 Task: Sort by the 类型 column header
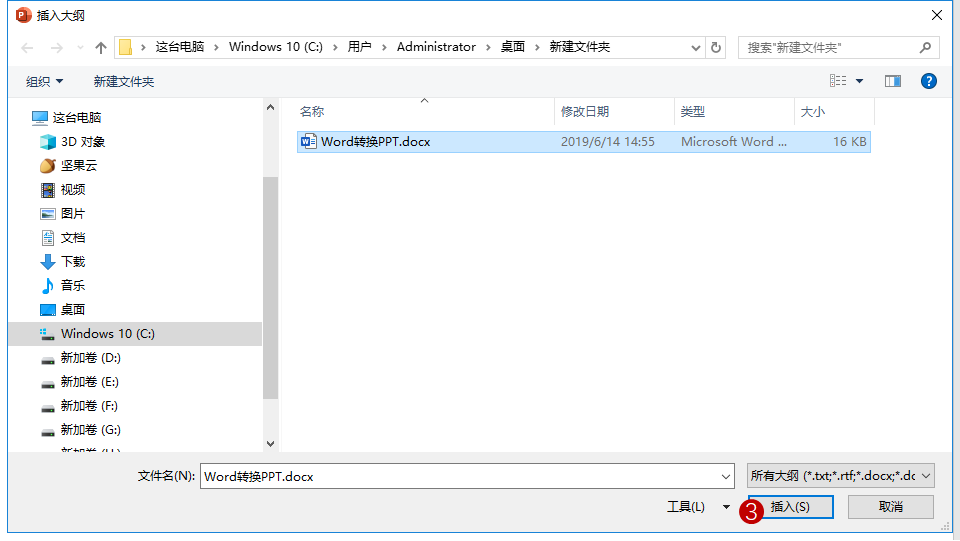pos(692,111)
